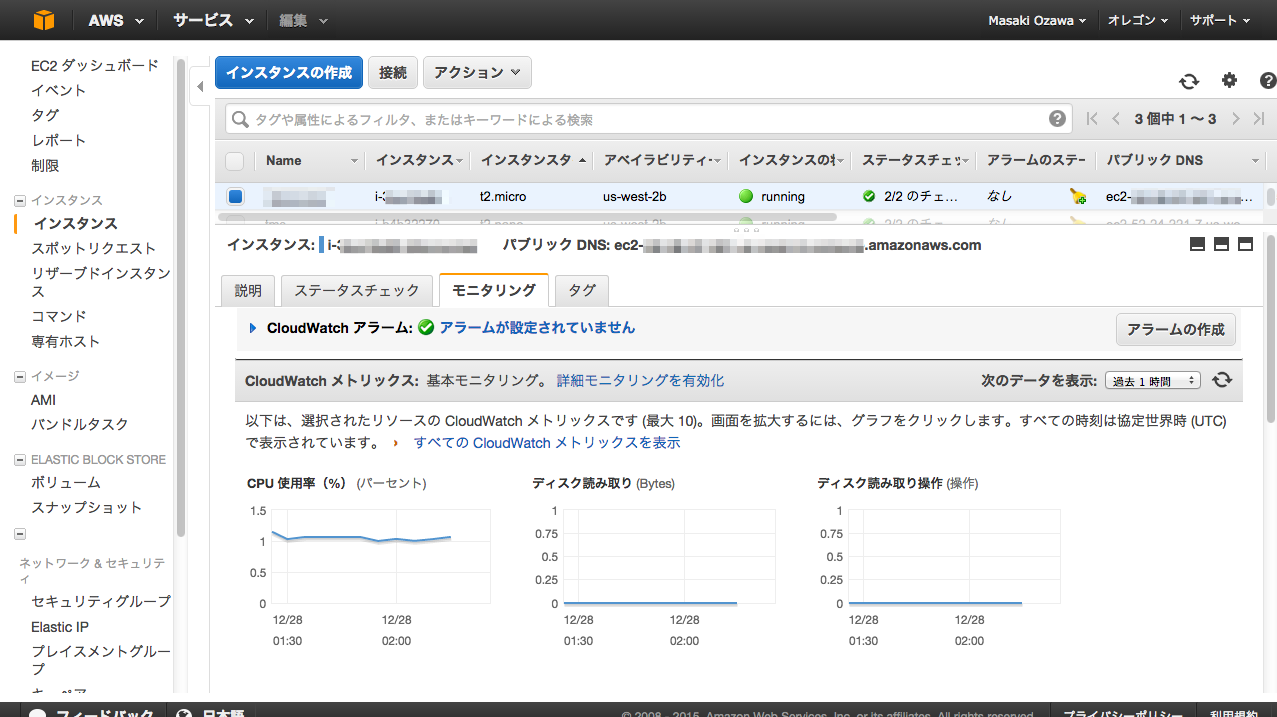The width and height of the screenshot is (1277, 717).
Task: Collapse the インスタンス section in the sidebar
Action: click(x=20, y=200)
